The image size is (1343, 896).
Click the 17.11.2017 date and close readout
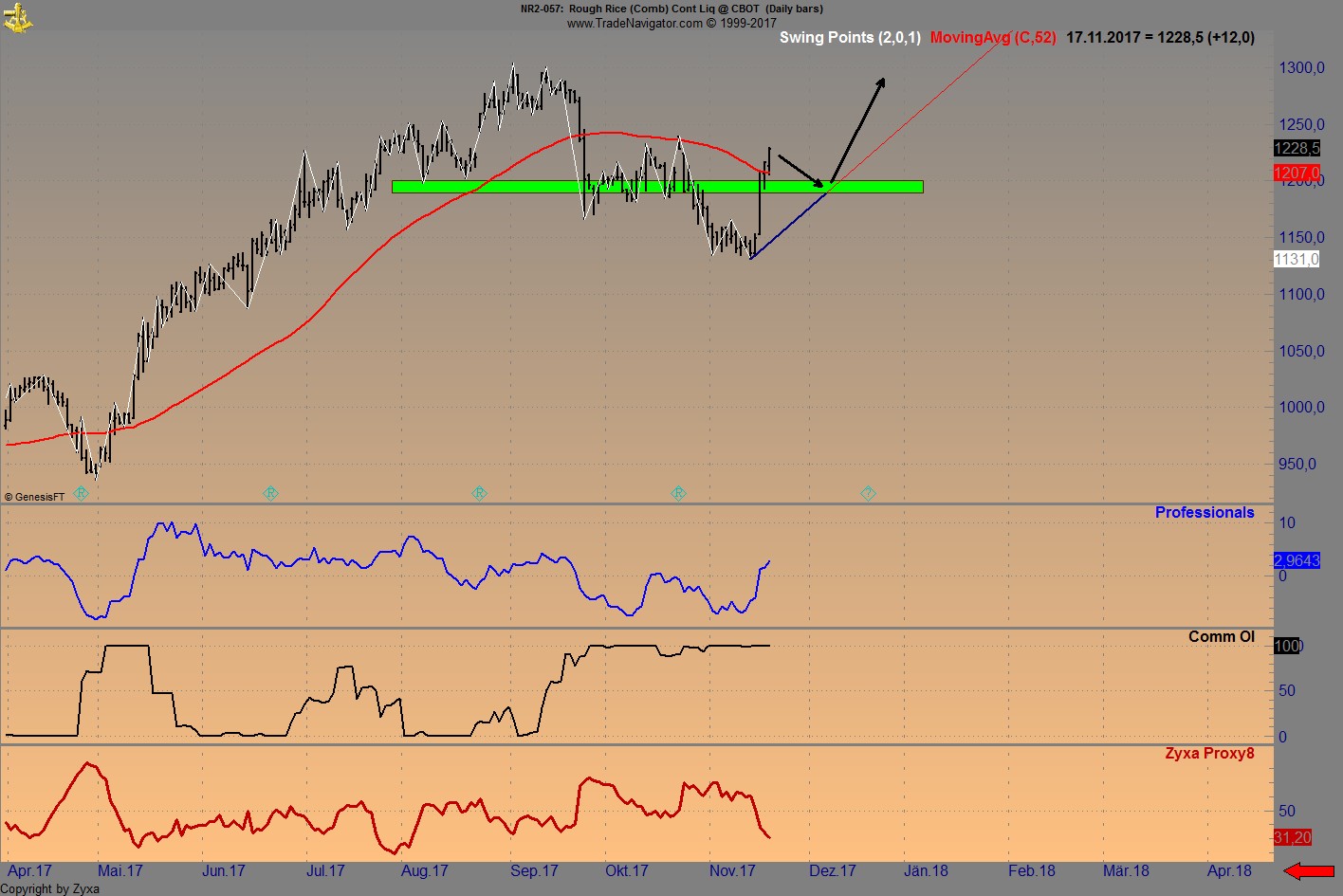(1160, 38)
